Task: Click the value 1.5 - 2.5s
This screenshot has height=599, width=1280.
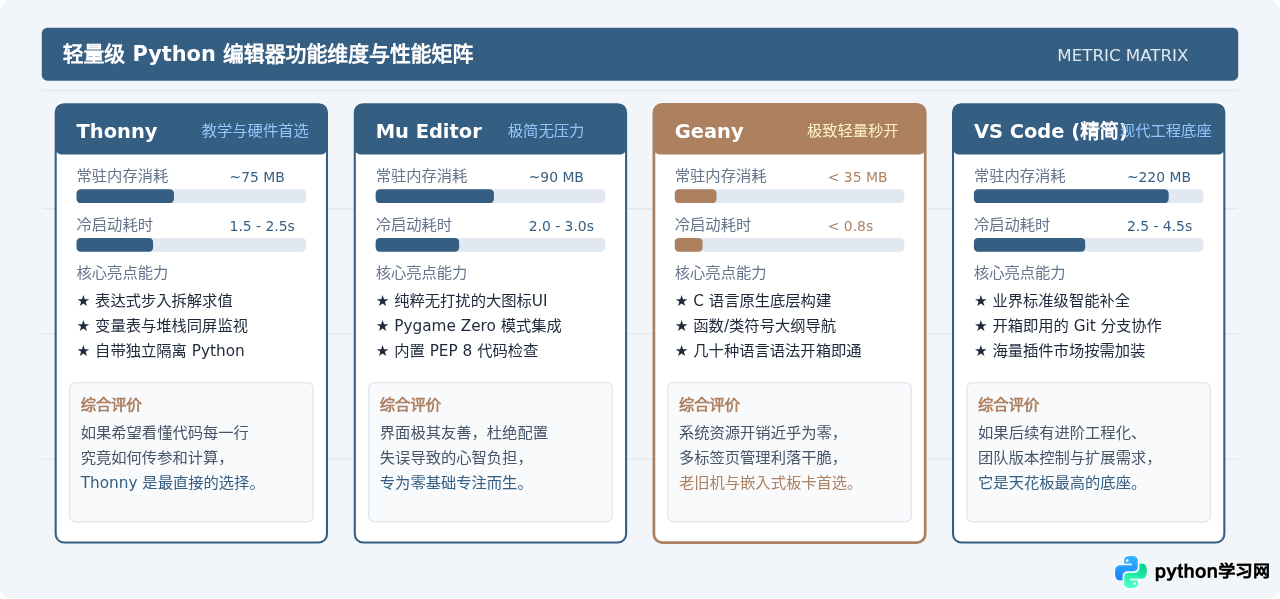Action: click(262, 226)
